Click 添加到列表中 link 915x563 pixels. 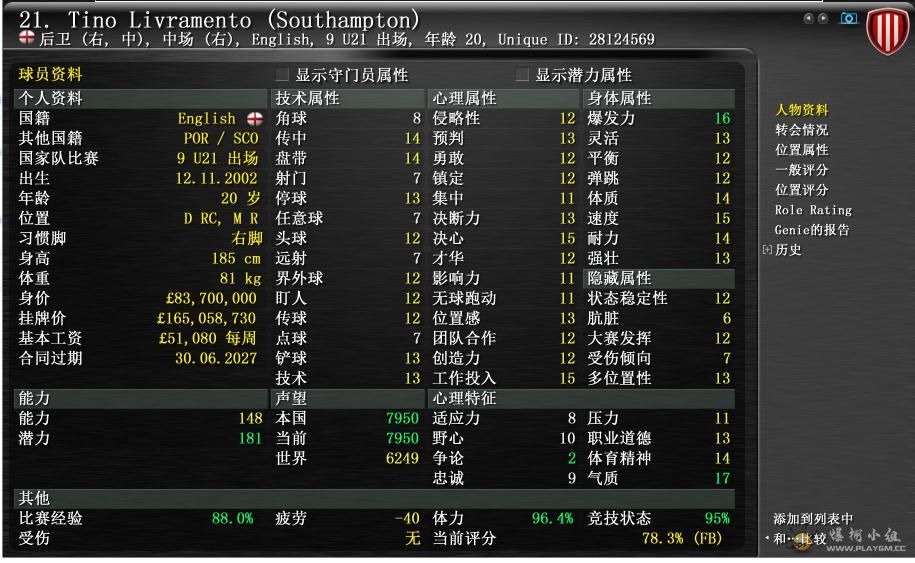(813, 519)
